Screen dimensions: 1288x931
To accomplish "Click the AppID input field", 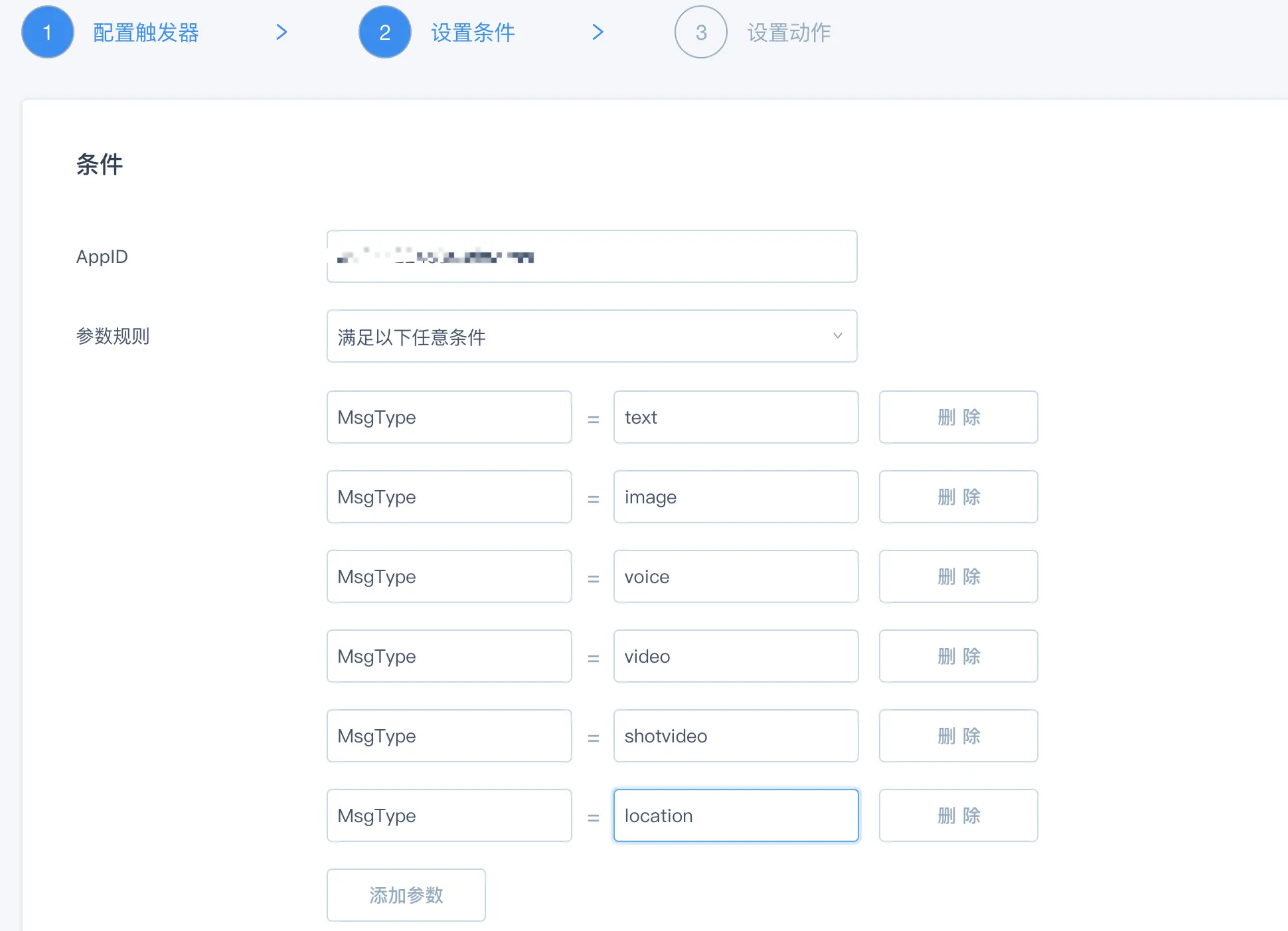I will tap(591, 256).
